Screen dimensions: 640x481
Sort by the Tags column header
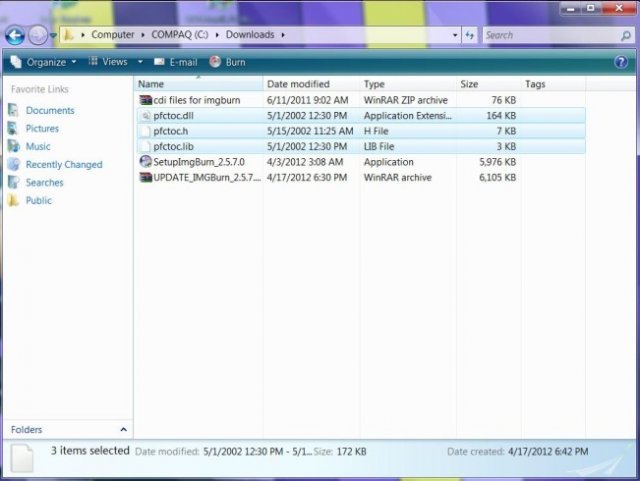point(553,84)
